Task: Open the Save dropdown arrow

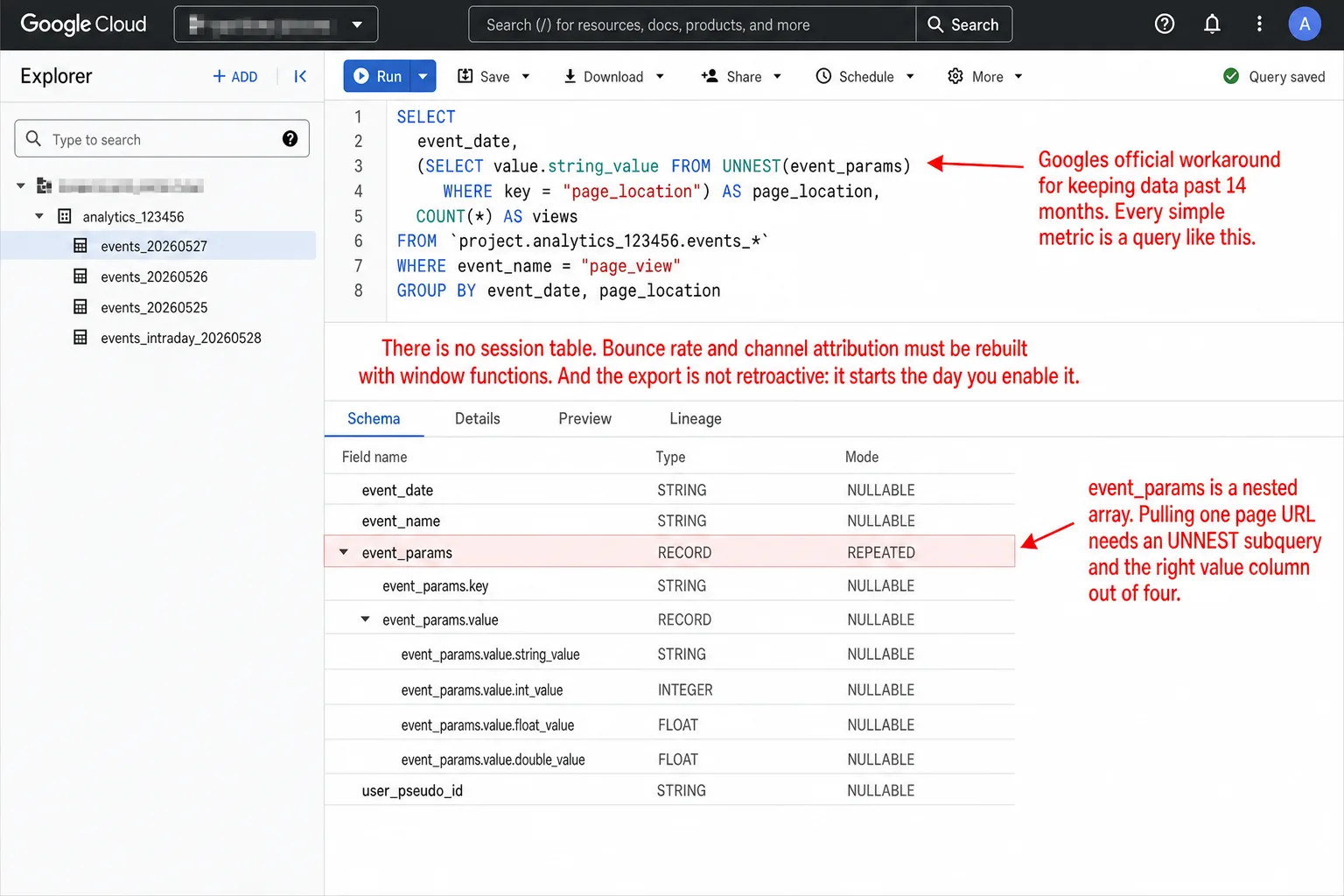Action: tap(526, 77)
